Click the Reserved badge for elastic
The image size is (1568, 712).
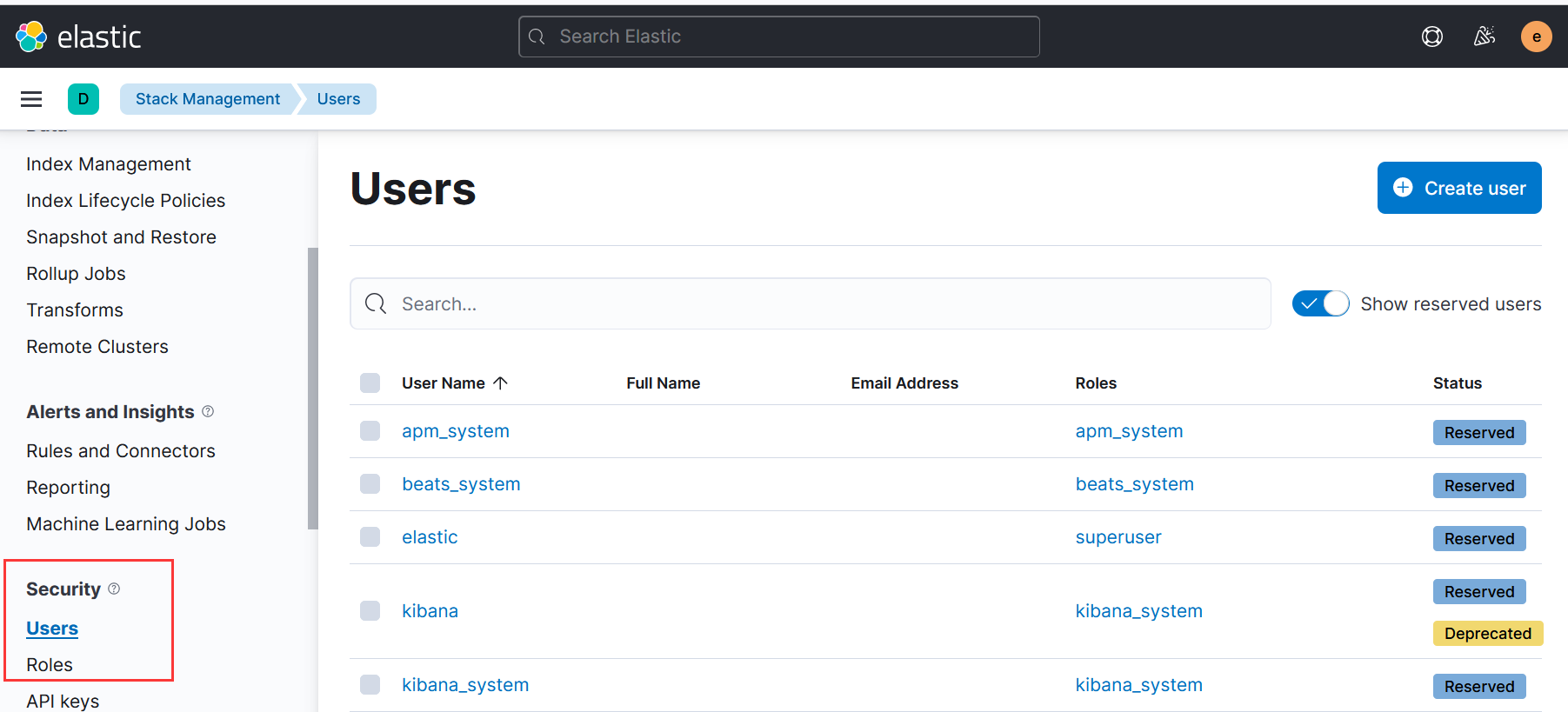point(1479,538)
